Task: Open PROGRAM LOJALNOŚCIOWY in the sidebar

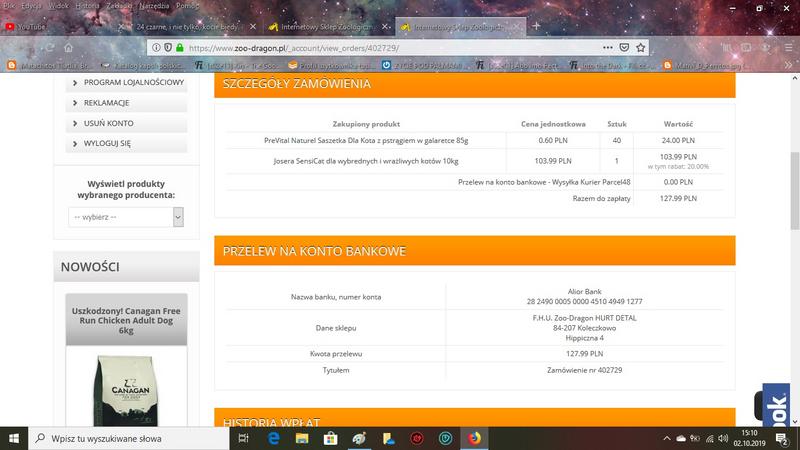Action: click(x=127, y=82)
